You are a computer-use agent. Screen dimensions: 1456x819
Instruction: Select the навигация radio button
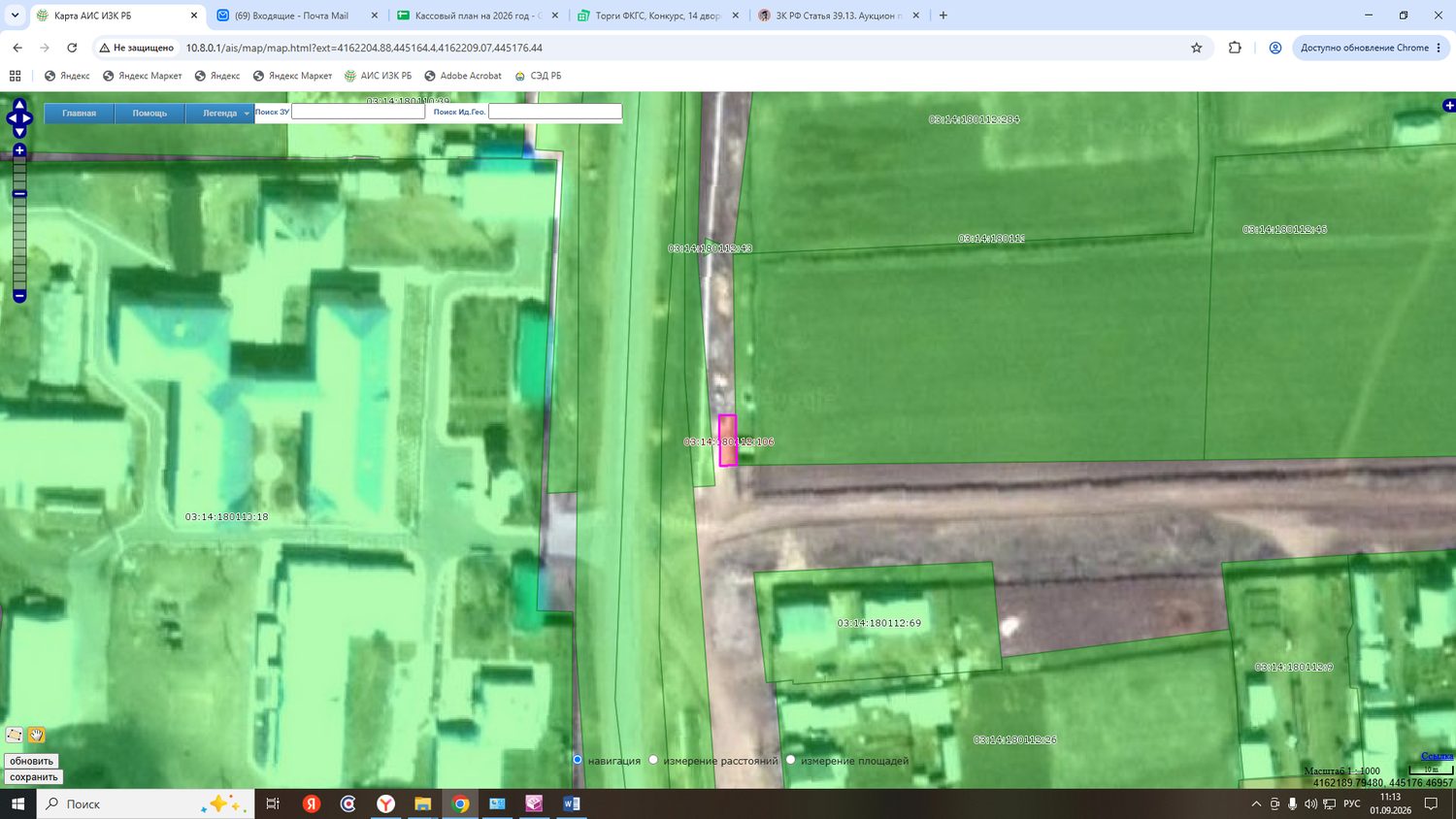[x=578, y=760]
